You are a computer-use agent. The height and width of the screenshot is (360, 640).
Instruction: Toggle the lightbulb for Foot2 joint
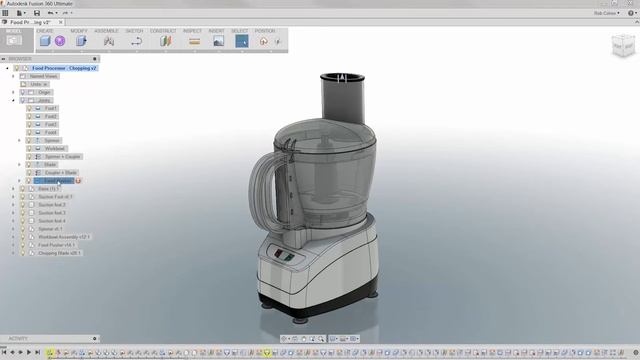tap(29, 116)
